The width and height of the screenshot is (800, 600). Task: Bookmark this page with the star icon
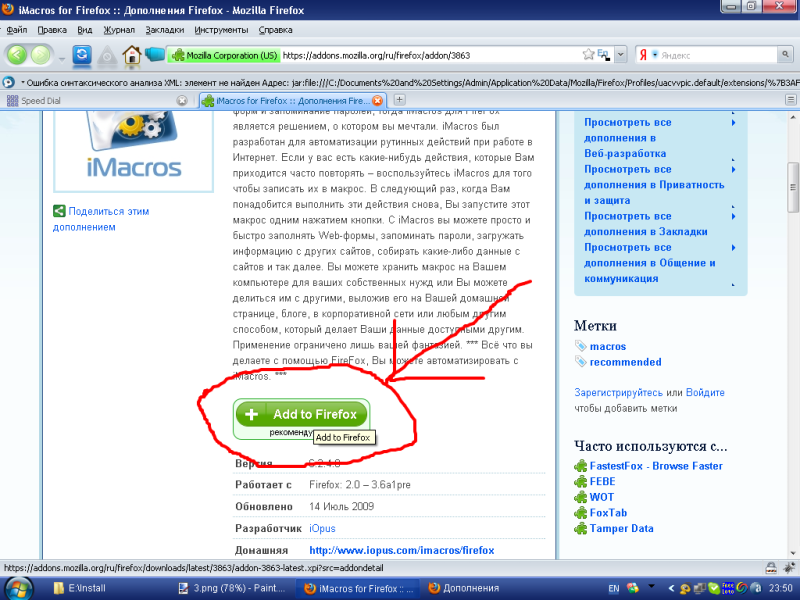[x=588, y=54]
